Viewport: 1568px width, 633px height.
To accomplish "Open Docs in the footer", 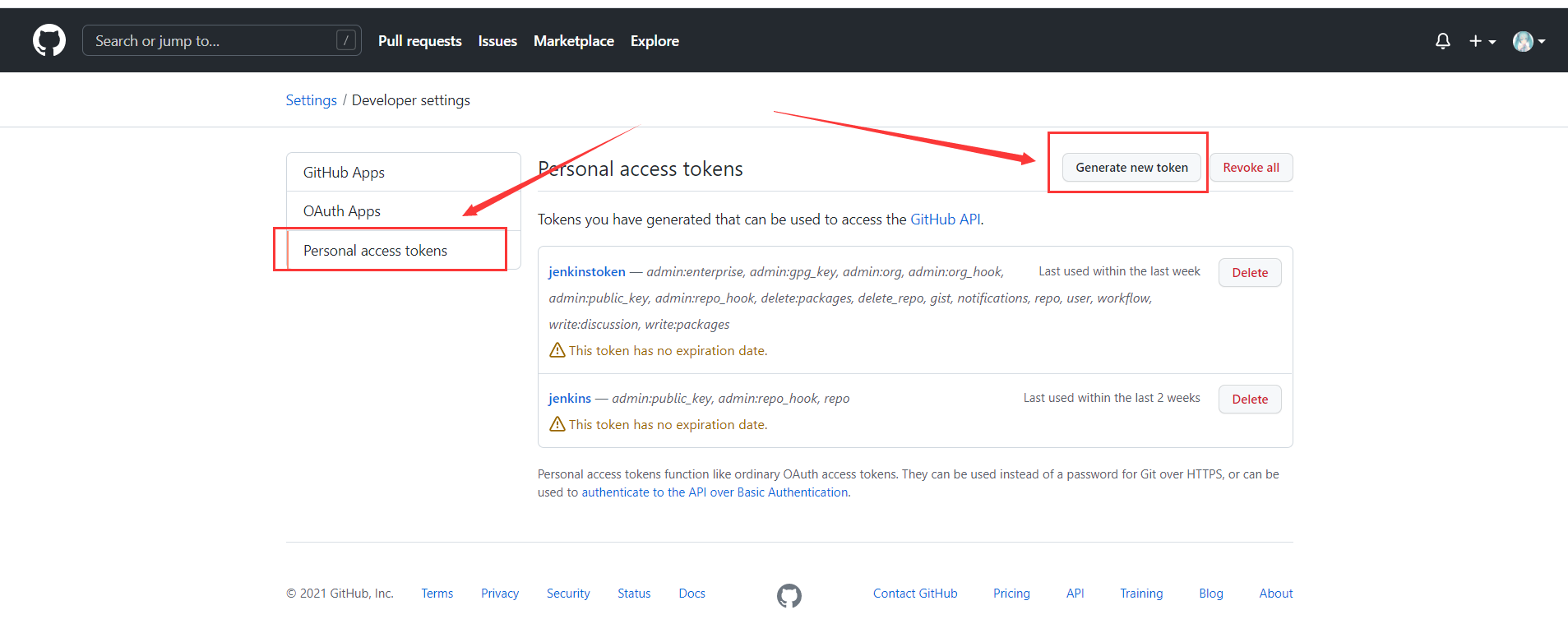I will pos(692,594).
